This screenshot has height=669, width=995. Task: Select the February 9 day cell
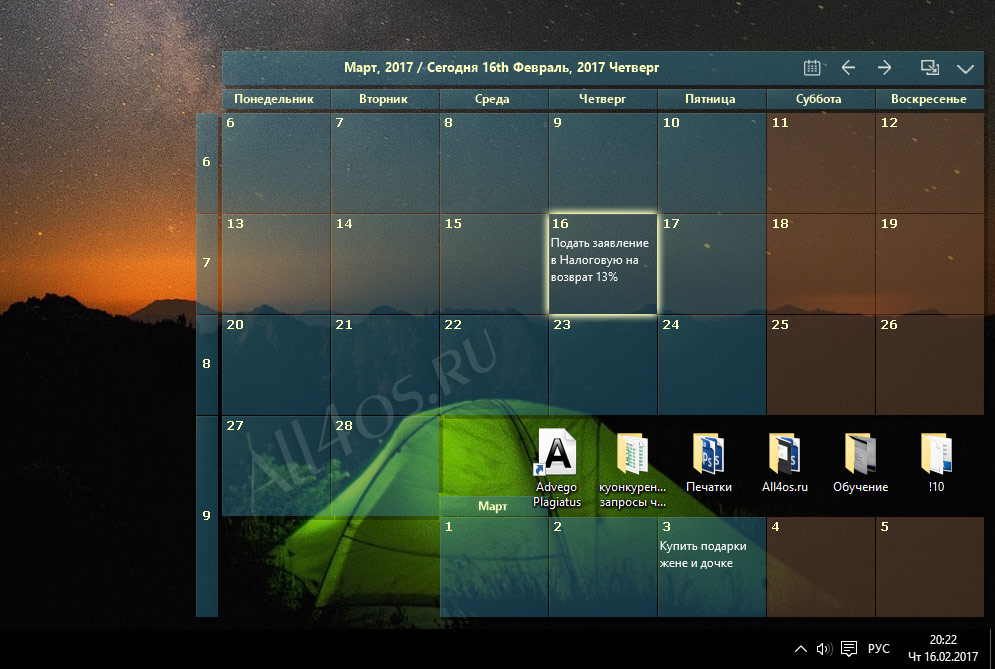tap(603, 162)
